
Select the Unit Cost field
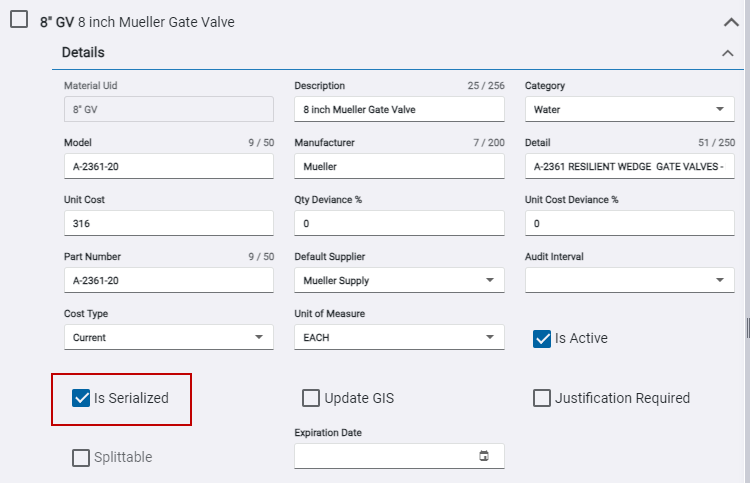point(168,224)
